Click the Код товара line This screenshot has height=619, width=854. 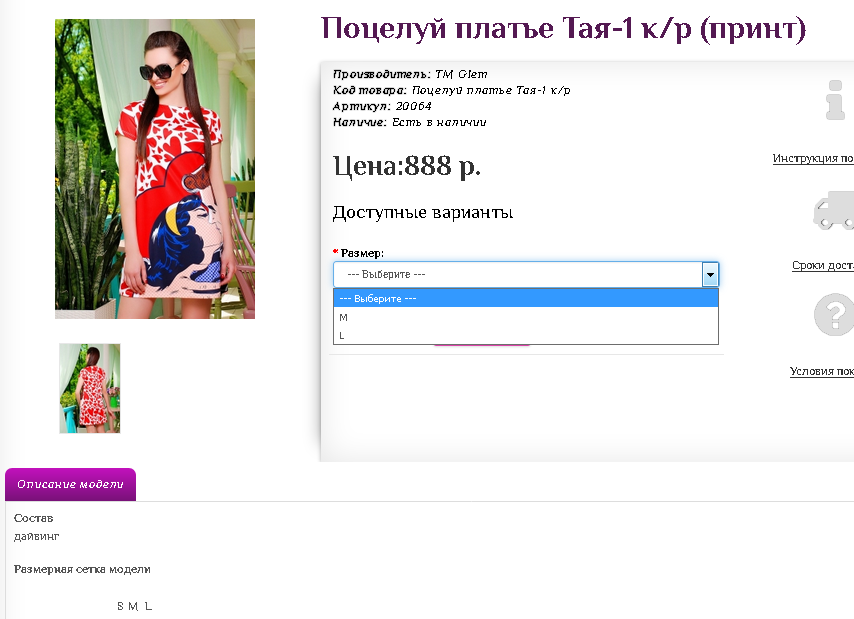(x=452, y=90)
